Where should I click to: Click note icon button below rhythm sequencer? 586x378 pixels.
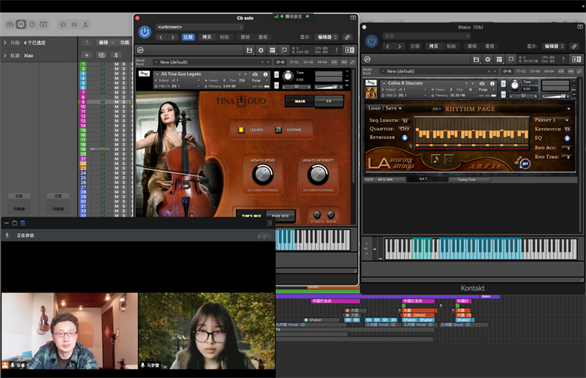coord(436,159)
